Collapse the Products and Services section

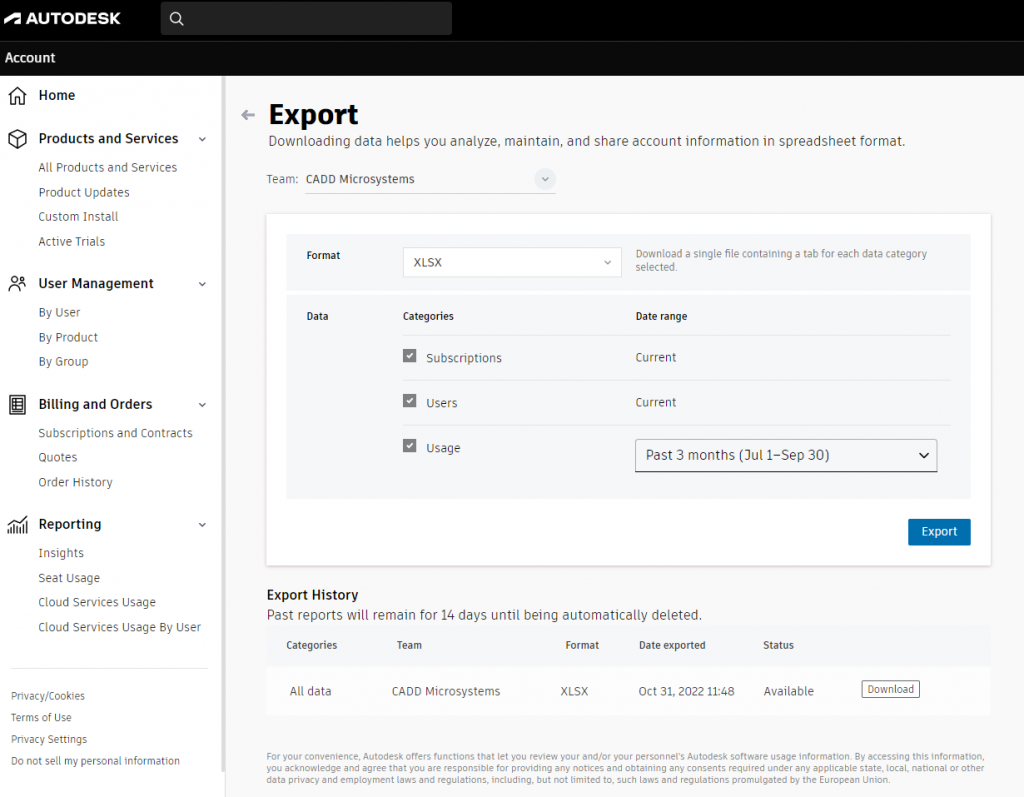pos(202,139)
